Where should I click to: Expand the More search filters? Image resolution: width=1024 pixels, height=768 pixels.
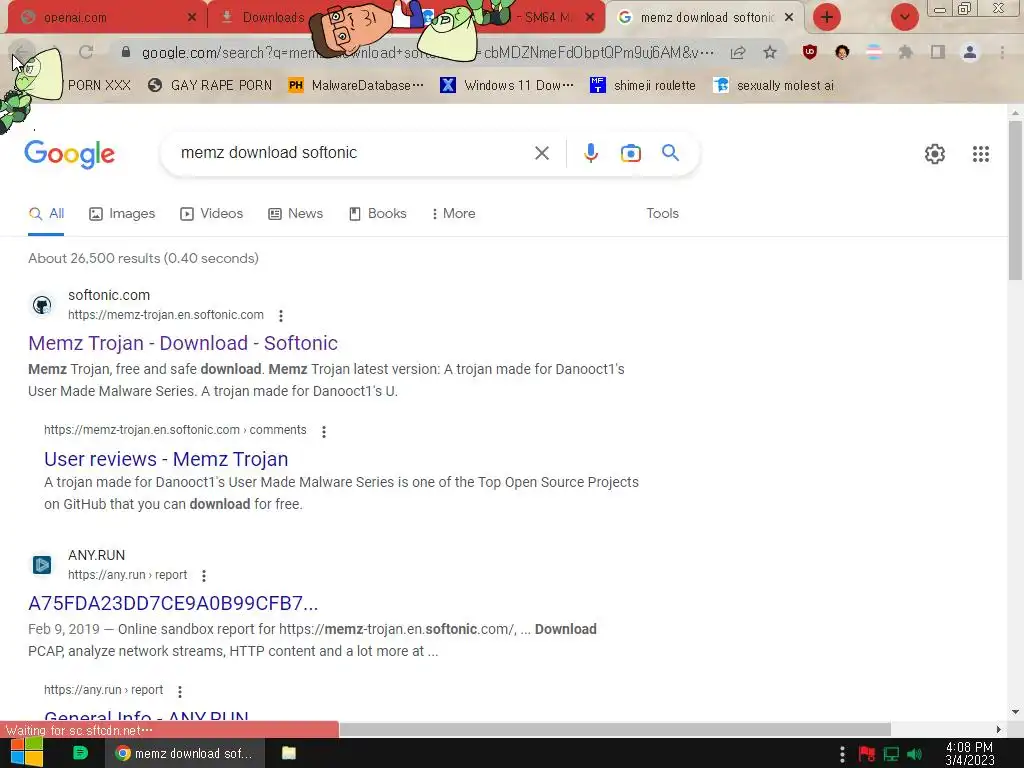[453, 214]
